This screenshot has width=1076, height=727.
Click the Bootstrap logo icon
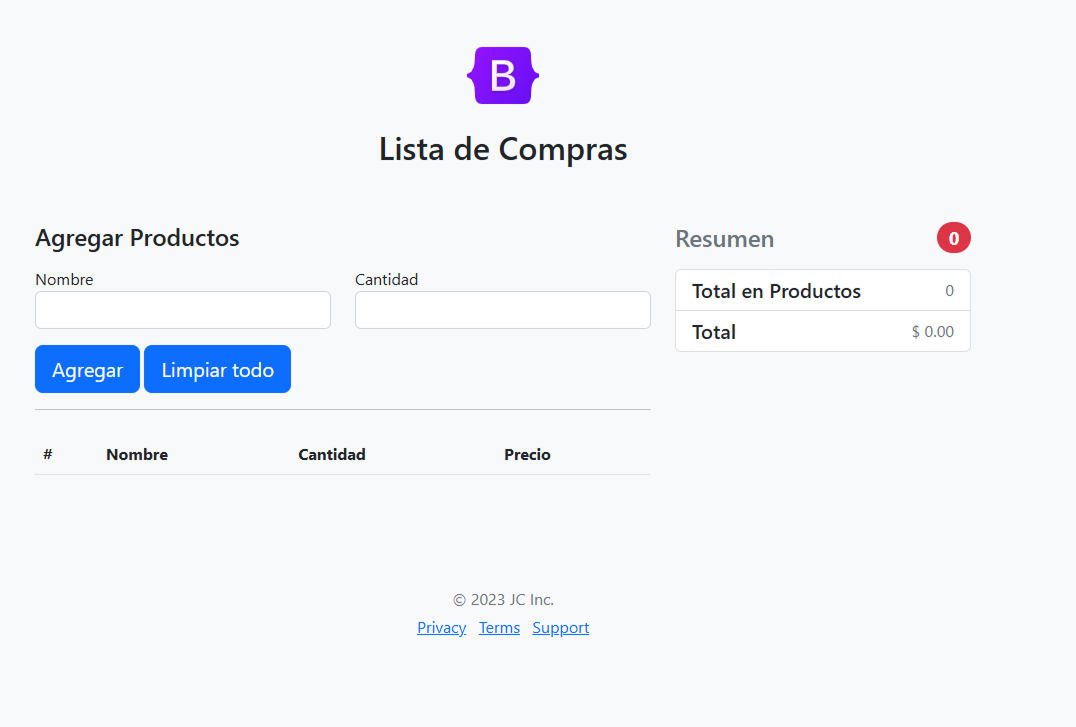pyautogui.click(x=503, y=75)
